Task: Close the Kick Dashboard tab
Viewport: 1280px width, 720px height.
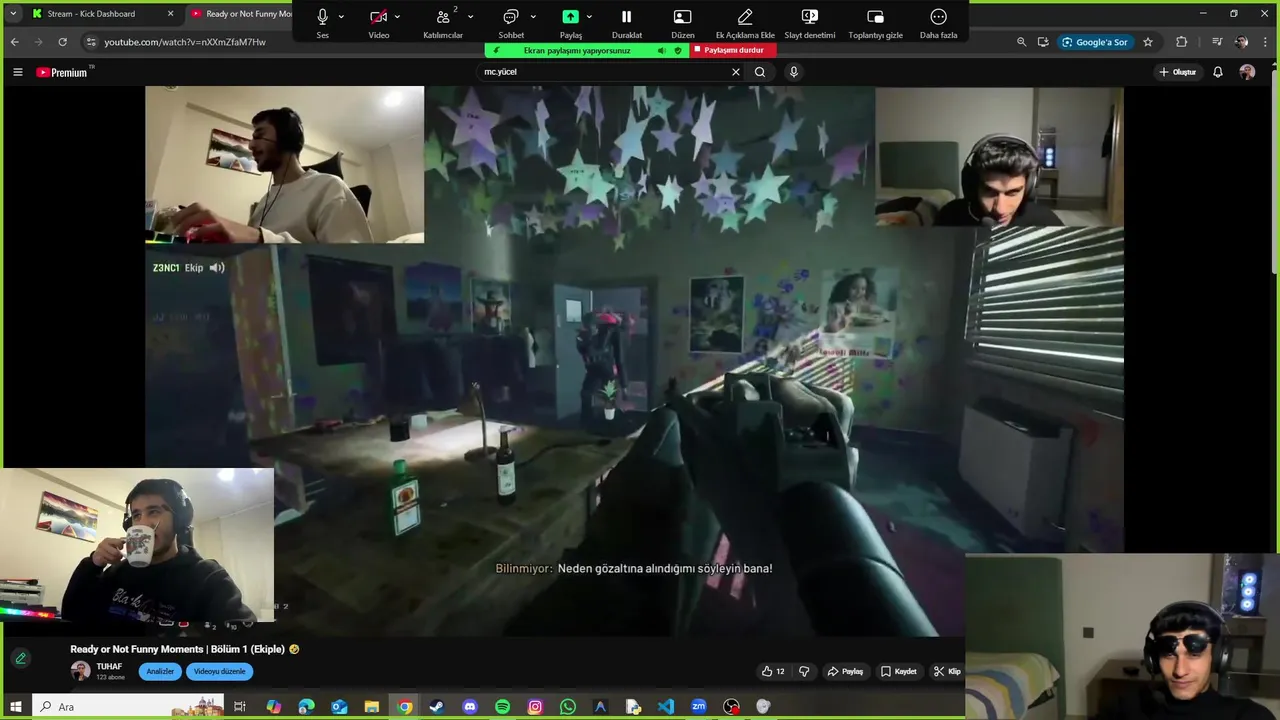Action: click(170, 14)
